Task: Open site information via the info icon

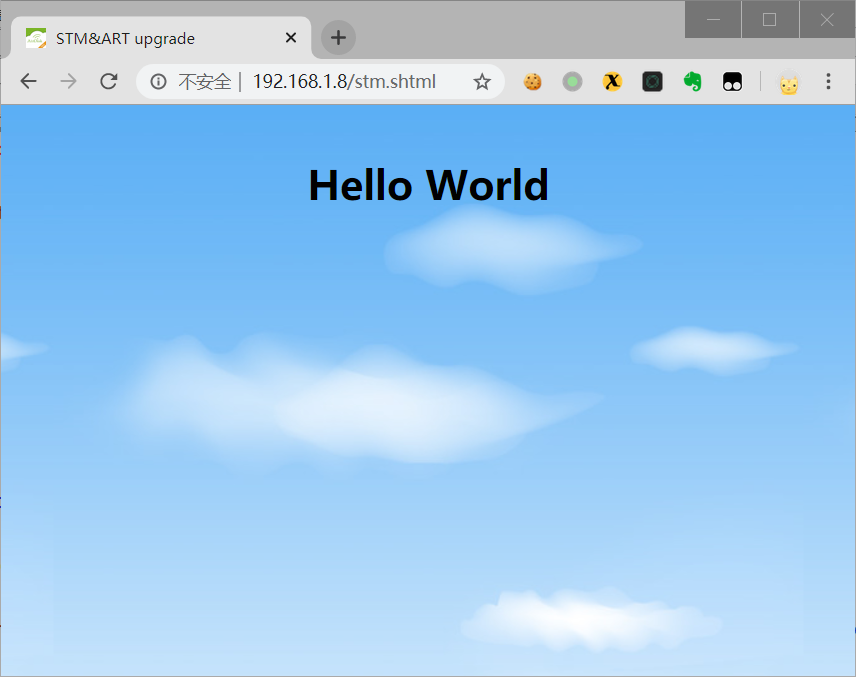Action: [158, 82]
